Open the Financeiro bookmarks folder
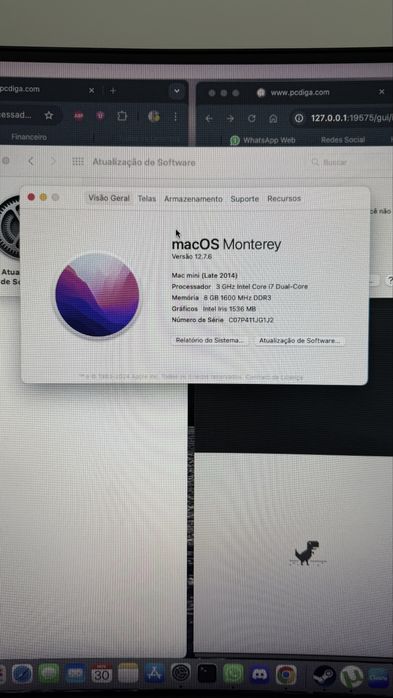Viewport: 393px width, 698px height. point(29,137)
